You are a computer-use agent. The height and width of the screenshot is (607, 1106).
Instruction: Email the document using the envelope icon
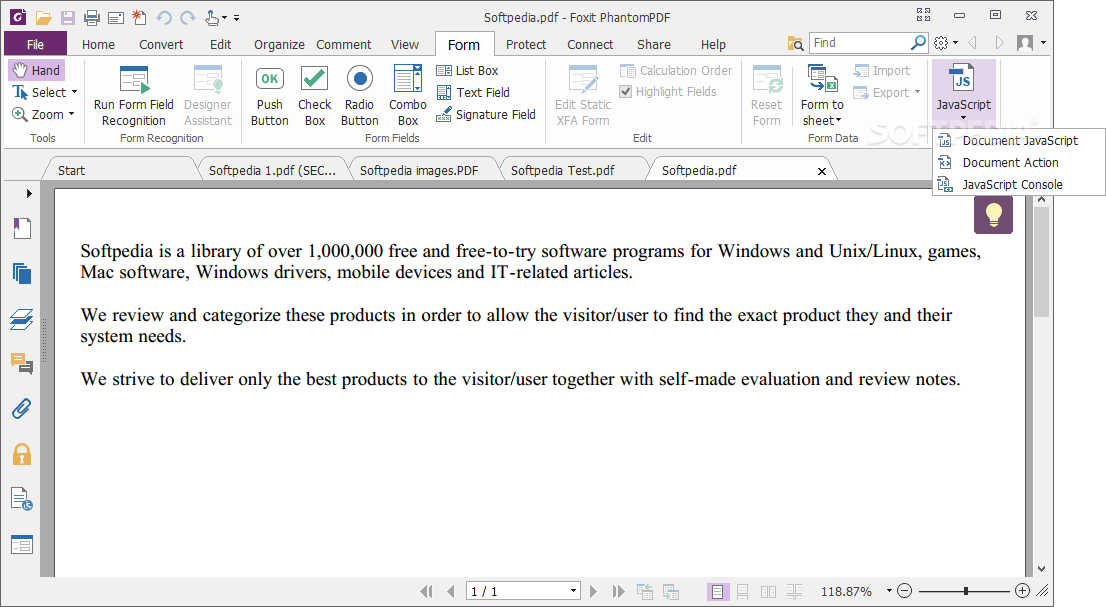click(x=116, y=17)
